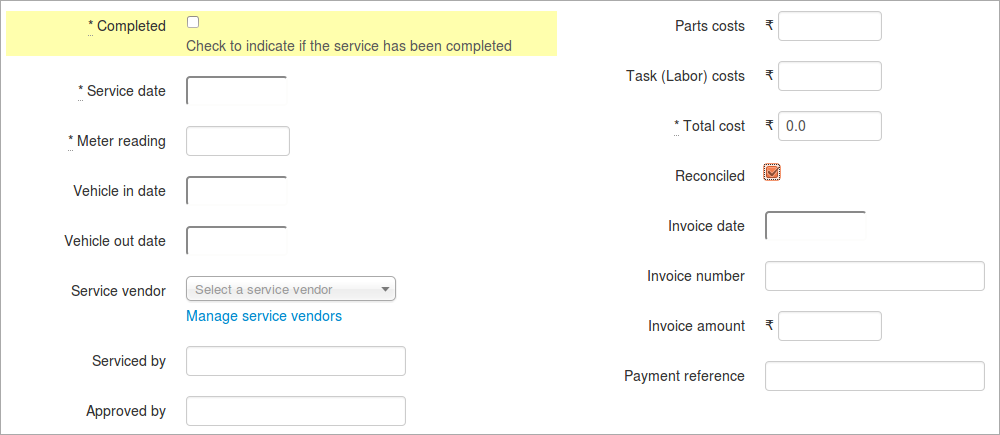Viewport: 1000px width, 435px height.
Task: Click the rupee symbol beside Parts costs
Action: (x=770, y=26)
